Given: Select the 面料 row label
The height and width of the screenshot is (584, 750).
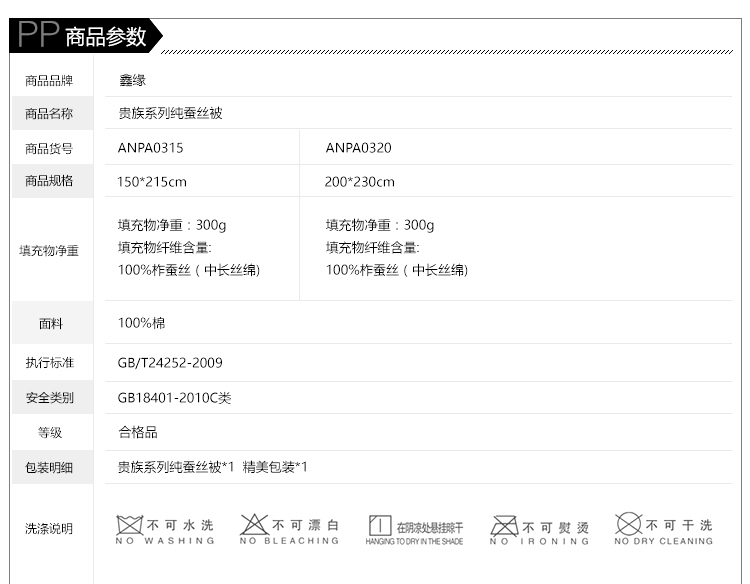Looking at the screenshot, I should tap(51, 324).
